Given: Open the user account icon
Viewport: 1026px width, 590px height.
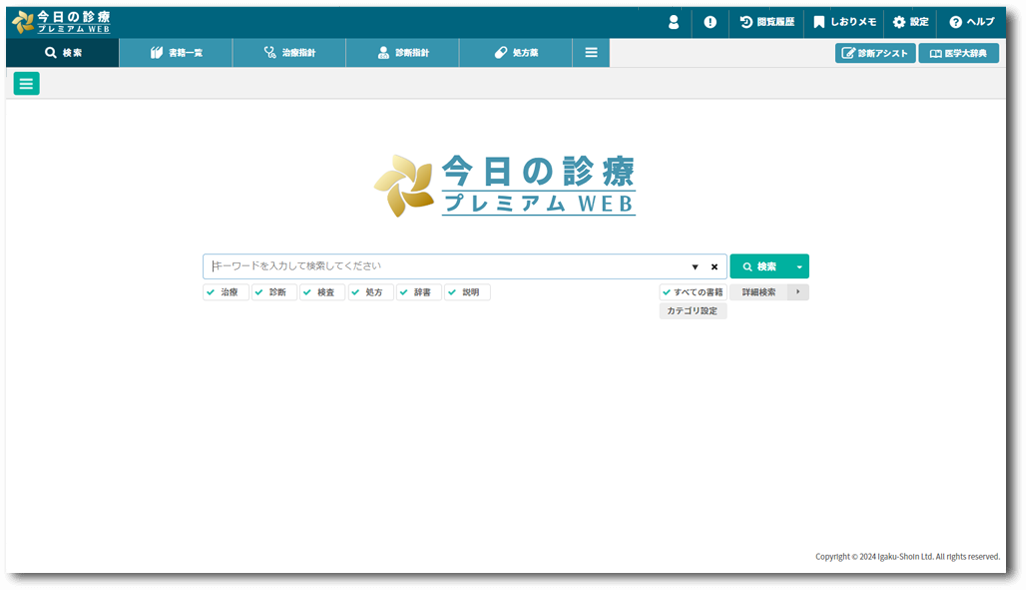Looking at the screenshot, I should (x=673, y=22).
